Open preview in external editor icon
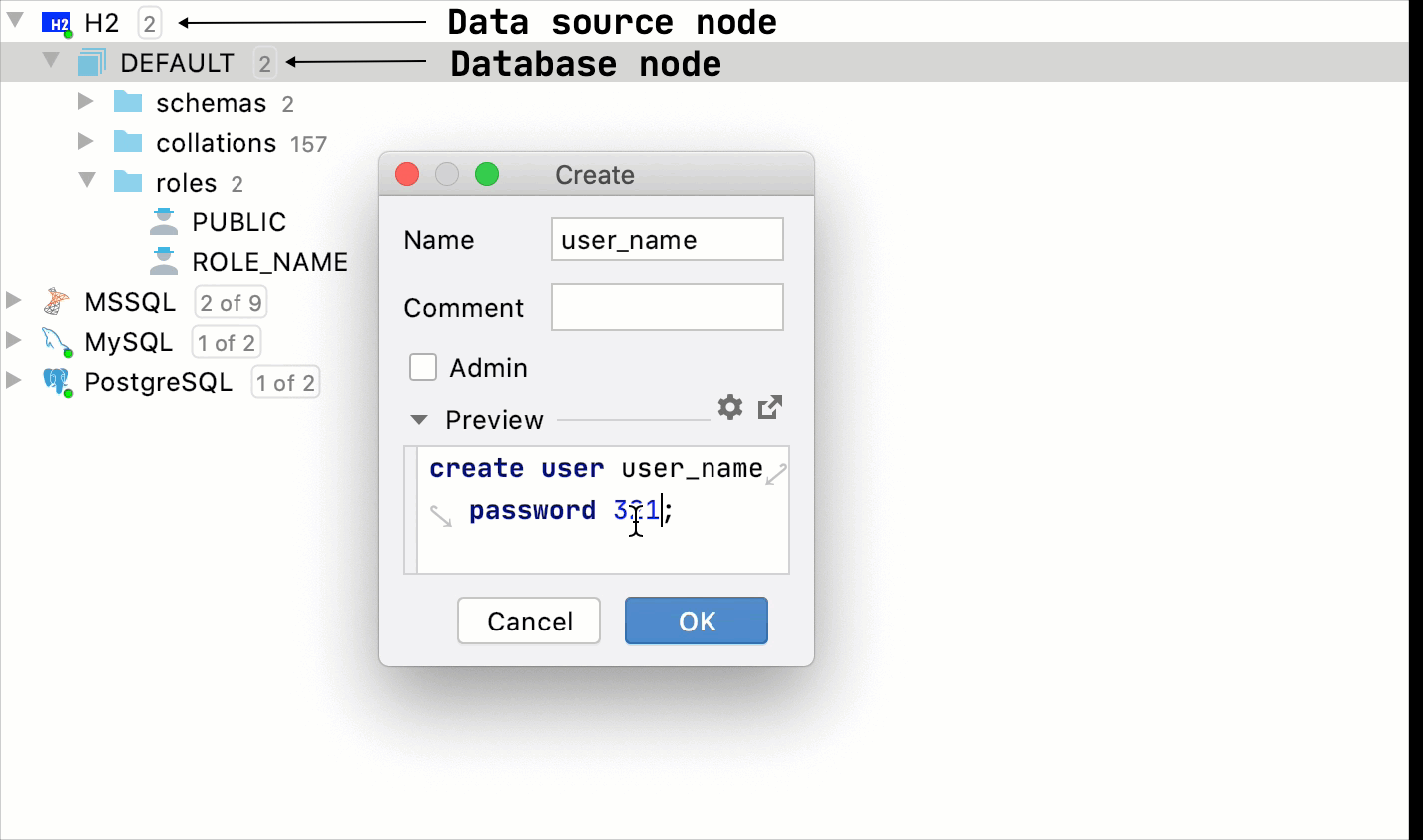 (x=770, y=407)
